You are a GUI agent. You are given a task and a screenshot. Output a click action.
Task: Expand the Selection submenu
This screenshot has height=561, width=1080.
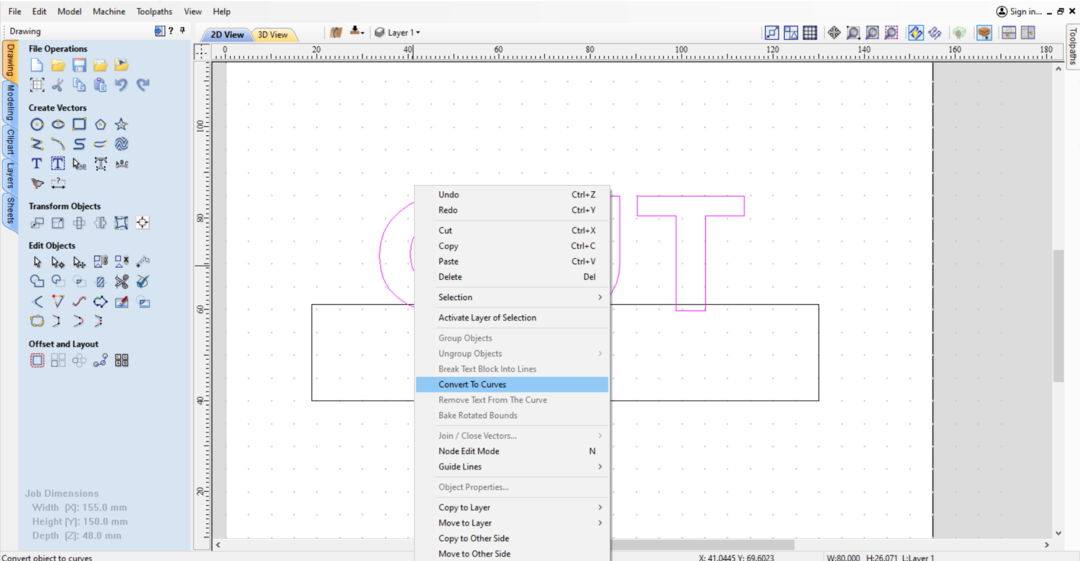520,297
